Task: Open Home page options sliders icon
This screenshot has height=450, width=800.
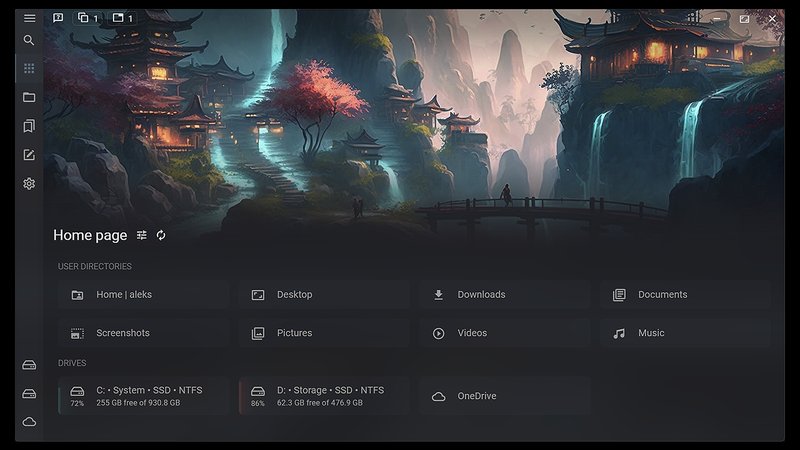Action: click(x=142, y=235)
